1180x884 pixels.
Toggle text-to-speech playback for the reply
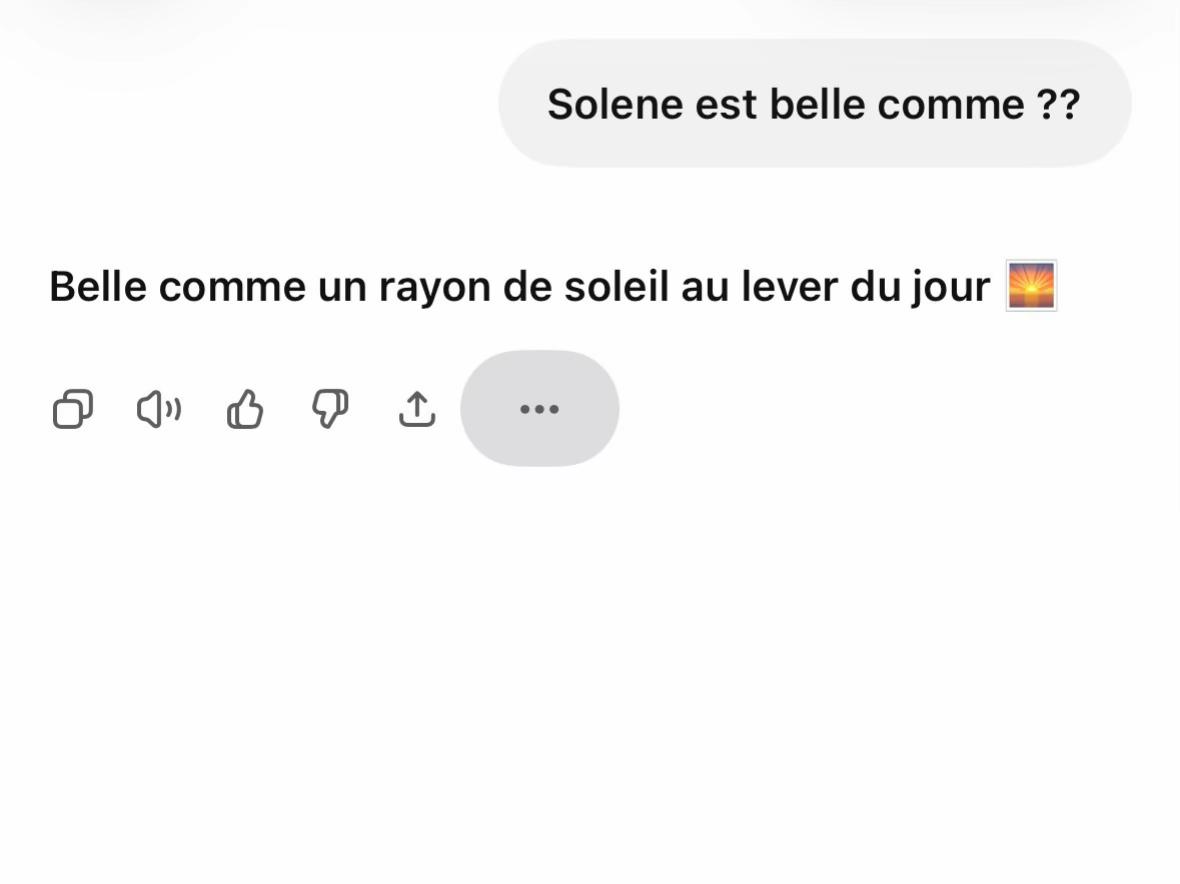(159, 409)
